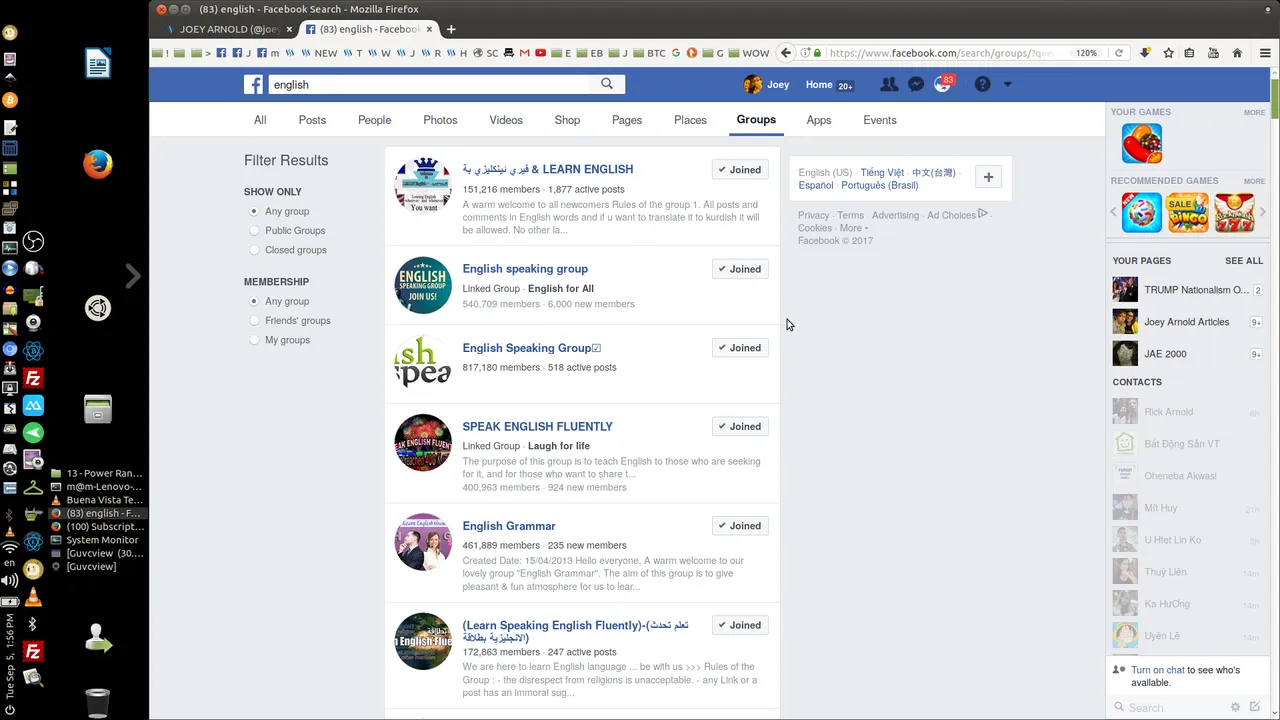1280x720 pixels.
Task: Open the 777 slots recommended game icon
Action: pyautogui.click(x=1234, y=213)
